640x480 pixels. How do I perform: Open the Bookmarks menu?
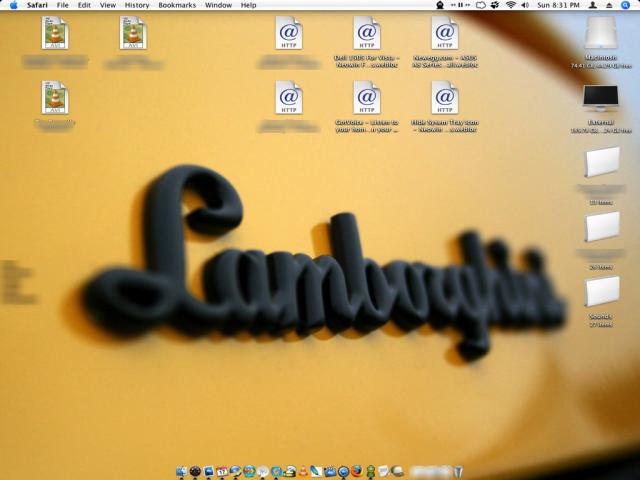pos(177,5)
